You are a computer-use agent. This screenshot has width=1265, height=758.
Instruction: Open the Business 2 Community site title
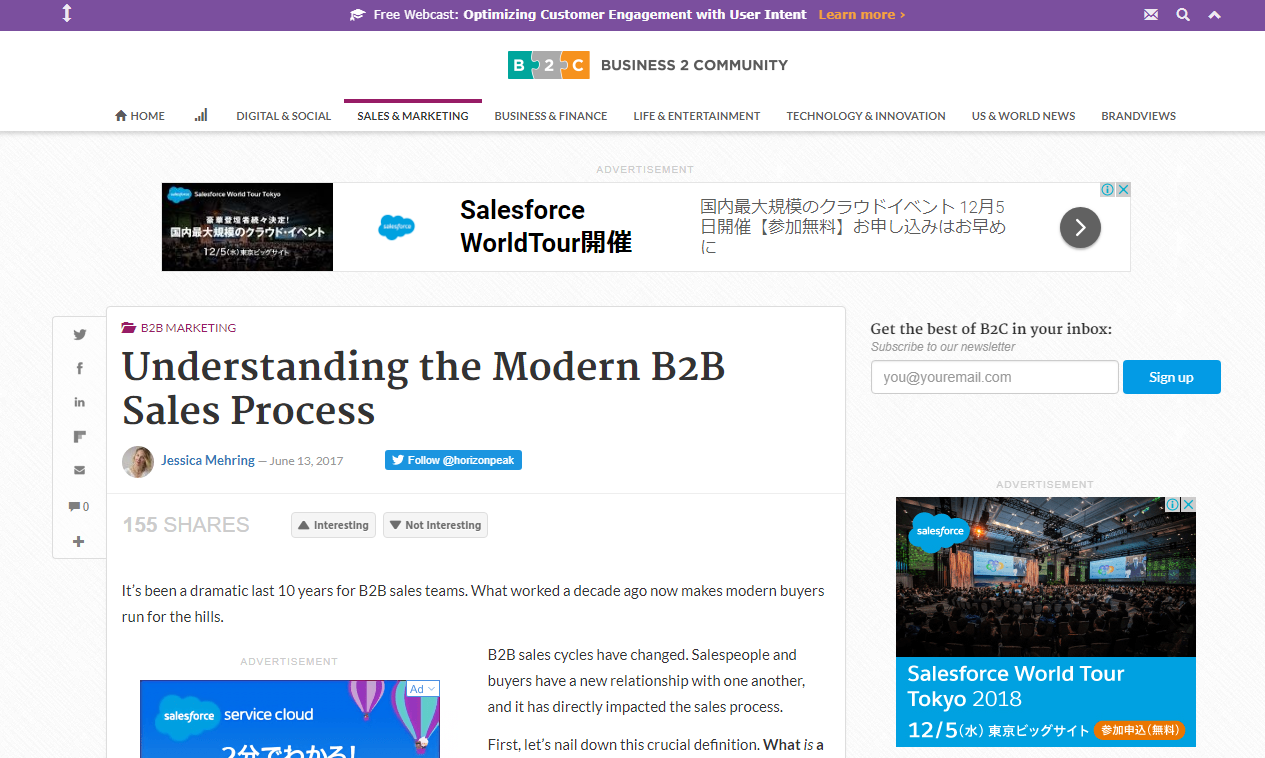[694, 65]
